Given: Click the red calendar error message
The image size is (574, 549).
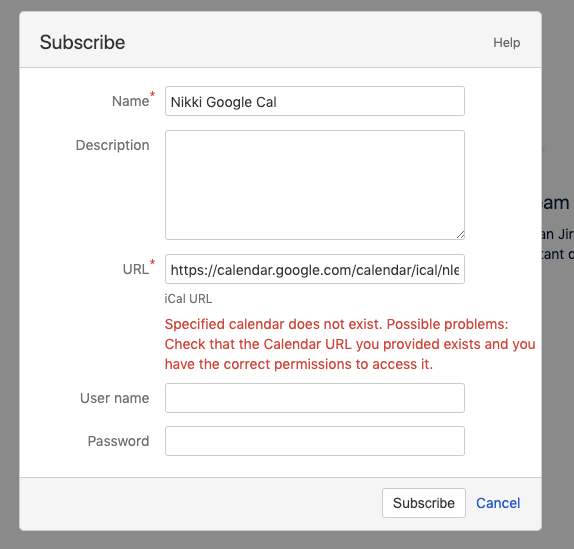Looking at the screenshot, I should (x=350, y=344).
